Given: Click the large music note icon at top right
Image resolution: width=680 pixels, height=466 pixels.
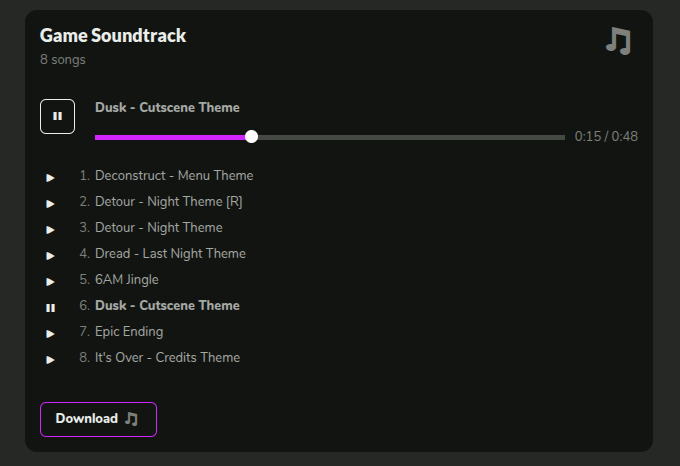Looking at the screenshot, I should click(618, 41).
